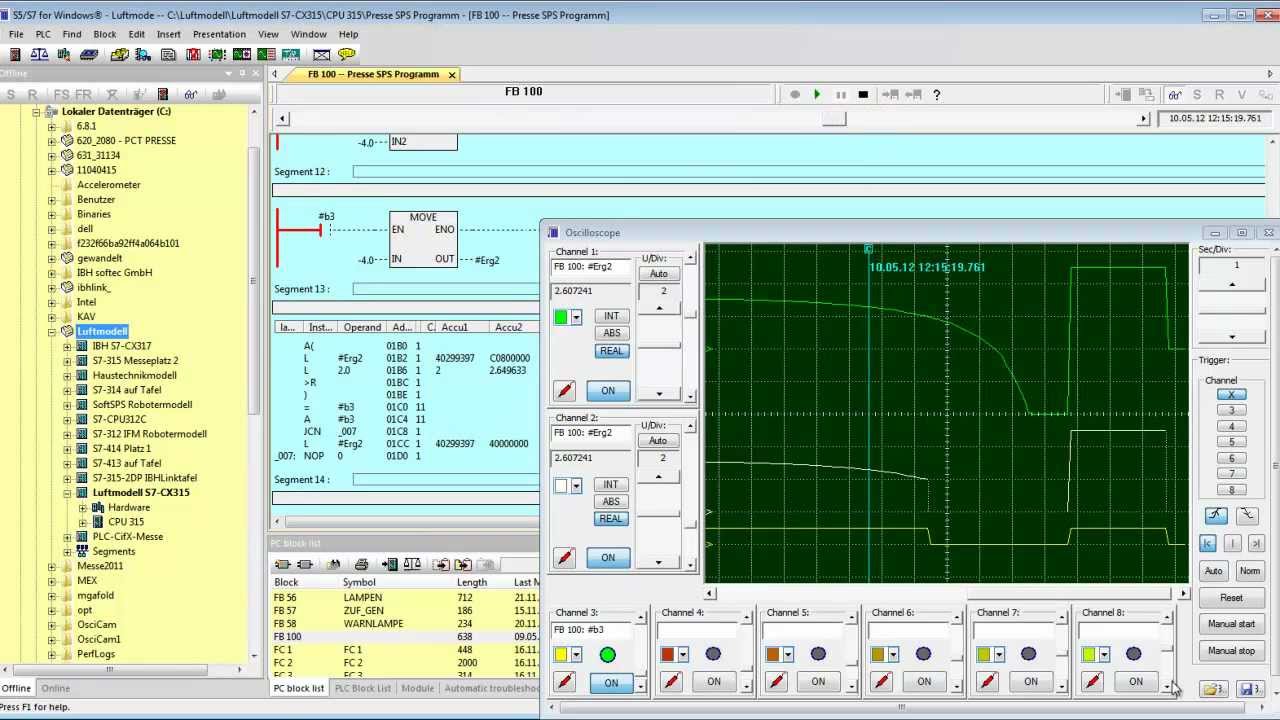The image size is (1280, 720).
Task: Click the Channel 8 red probe icon
Action: 1092,682
